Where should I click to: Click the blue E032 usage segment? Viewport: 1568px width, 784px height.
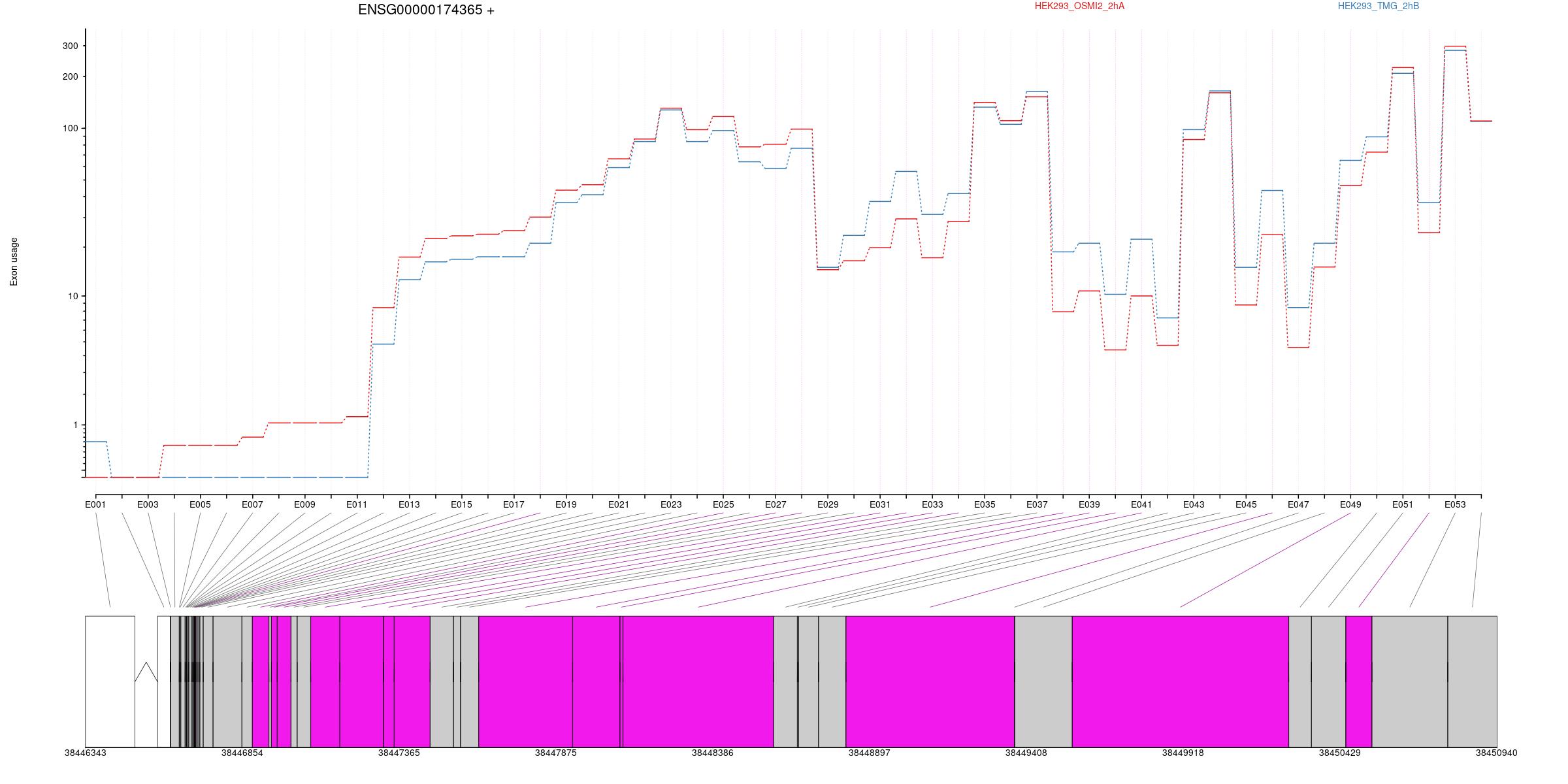[x=906, y=171]
